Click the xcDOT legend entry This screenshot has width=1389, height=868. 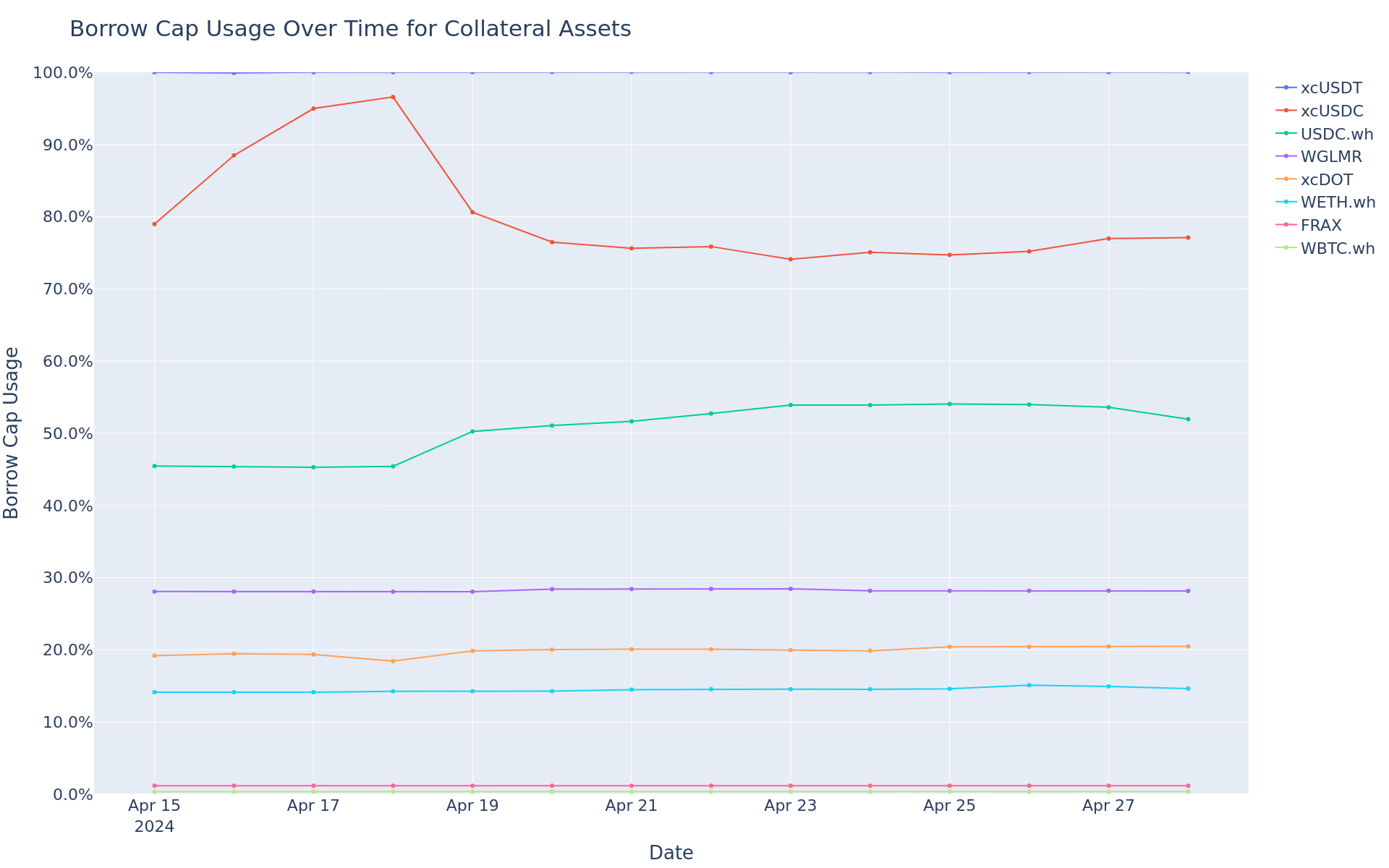tap(1326, 180)
